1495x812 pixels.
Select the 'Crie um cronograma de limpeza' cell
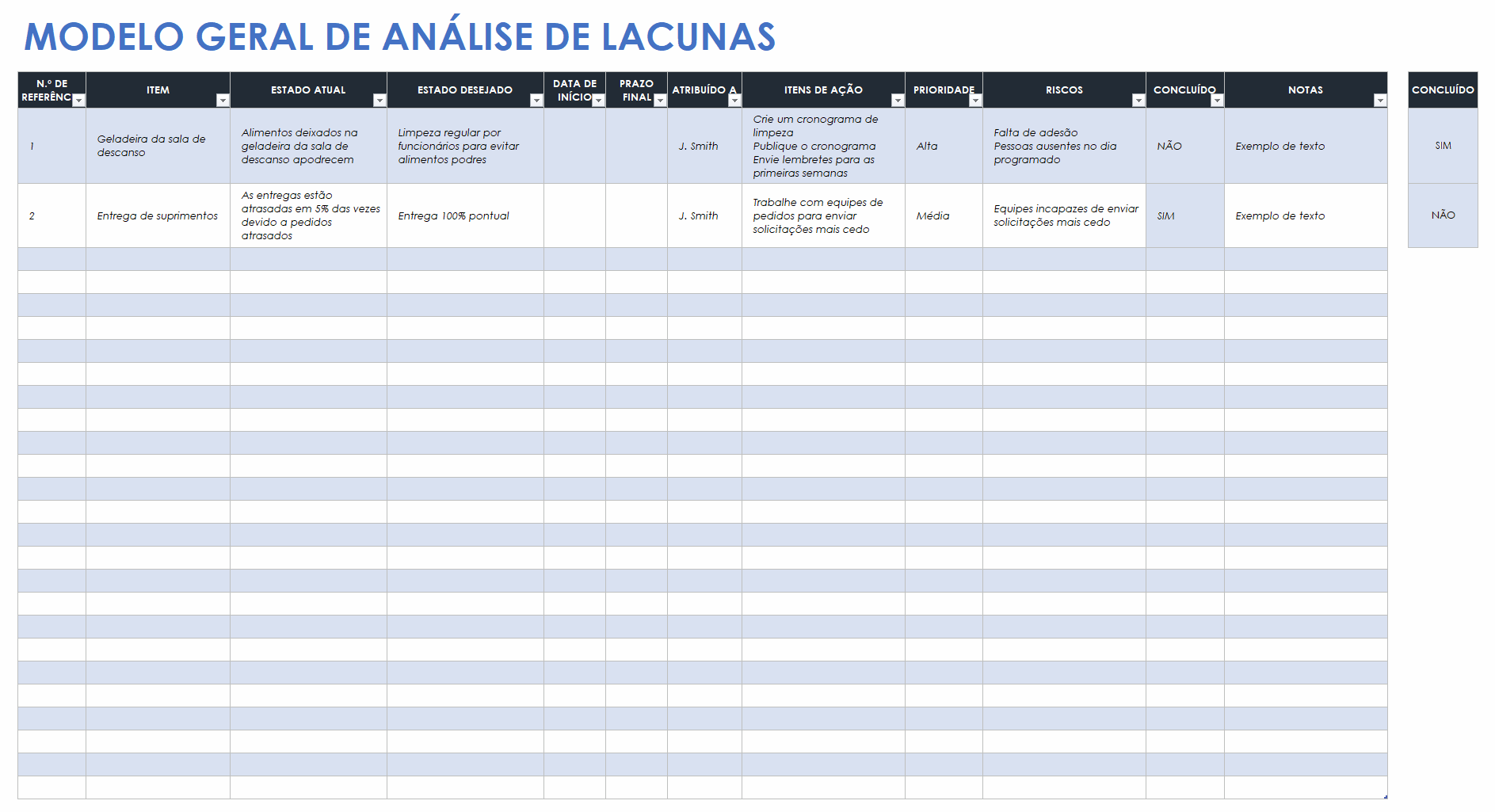click(823, 146)
